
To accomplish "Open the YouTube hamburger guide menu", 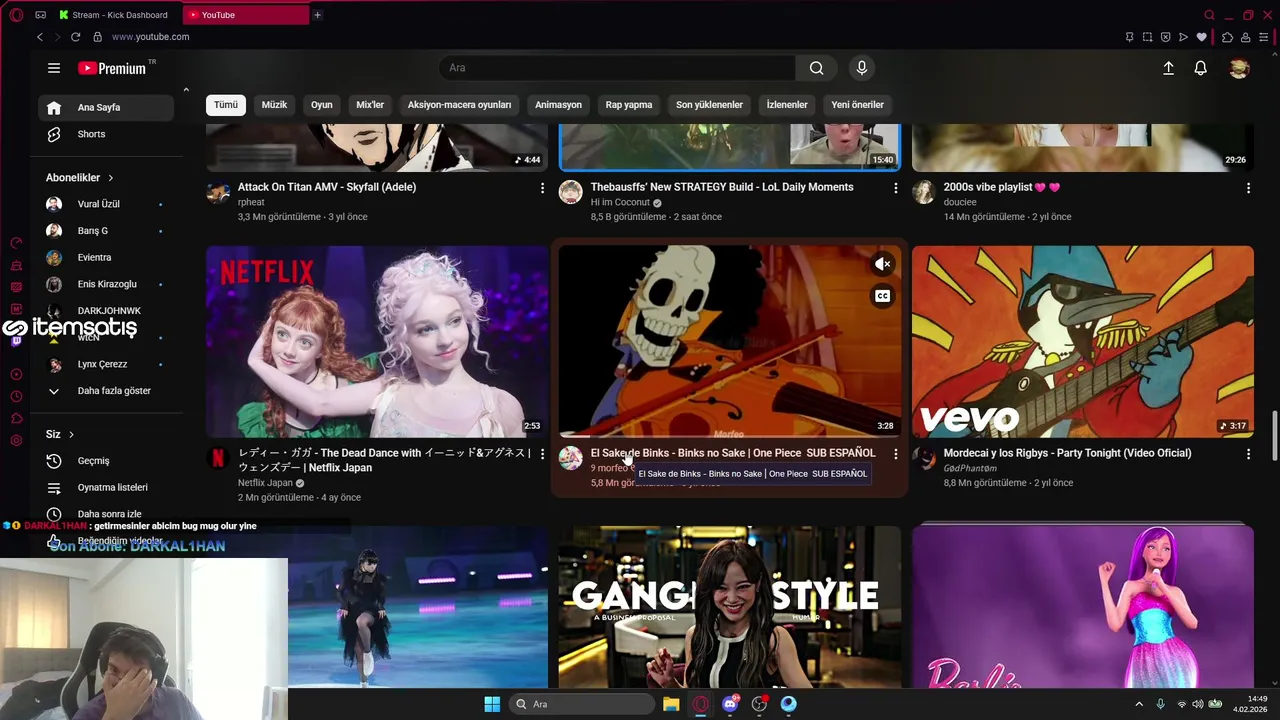I will click(x=54, y=68).
